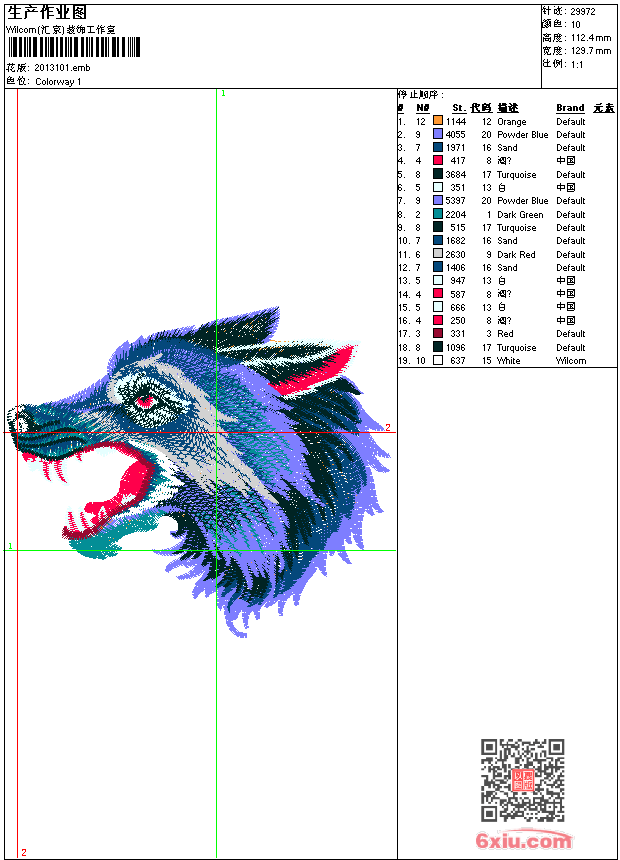
Task: Select the Sand swatch beside 1682
Action: 438,240
